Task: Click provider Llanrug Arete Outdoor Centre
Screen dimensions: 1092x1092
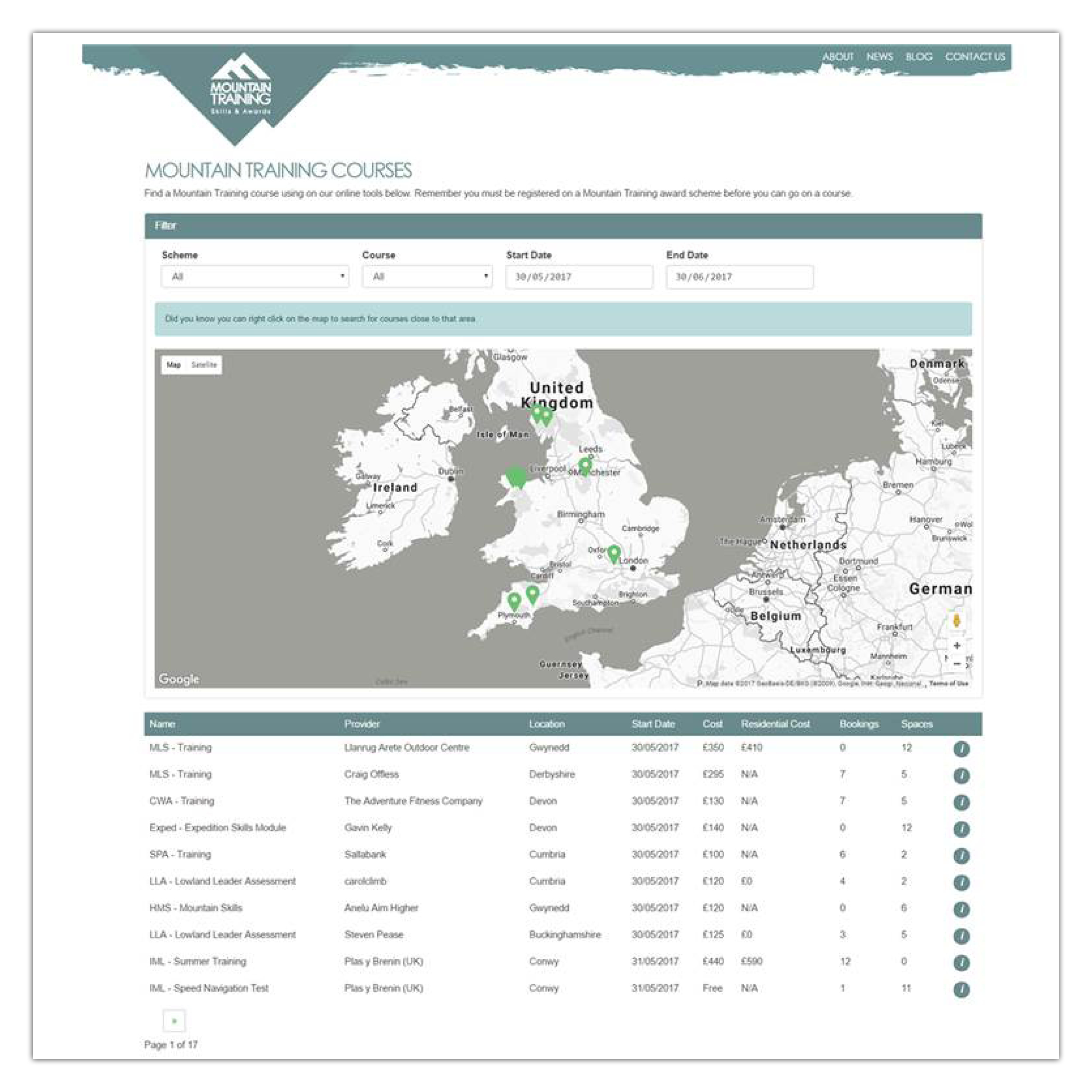Action: coord(407,747)
